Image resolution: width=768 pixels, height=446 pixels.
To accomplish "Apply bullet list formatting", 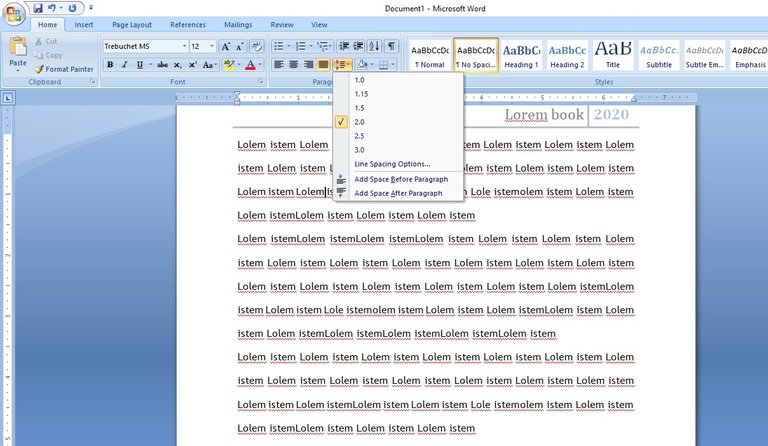I will tap(278, 46).
